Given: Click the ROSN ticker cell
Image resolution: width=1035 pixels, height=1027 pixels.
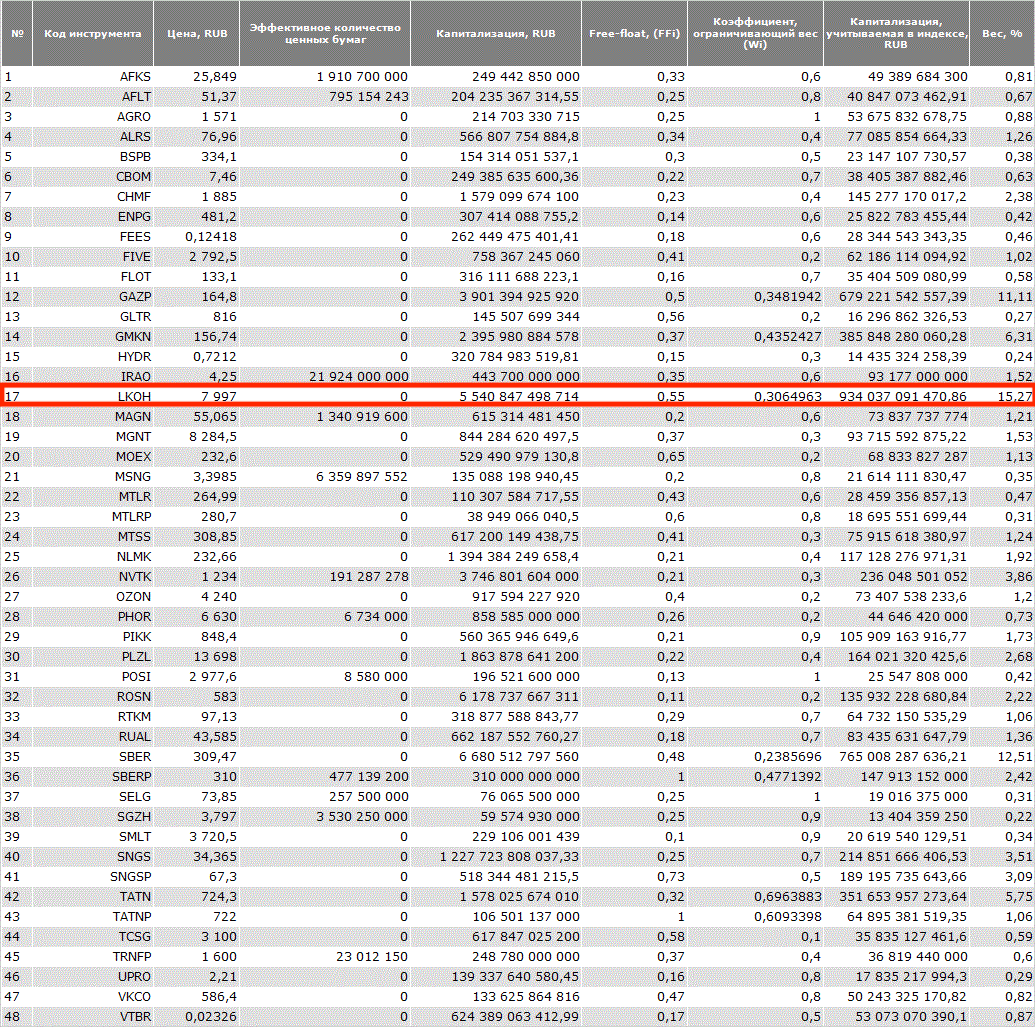Looking at the screenshot, I should tap(134, 697).
